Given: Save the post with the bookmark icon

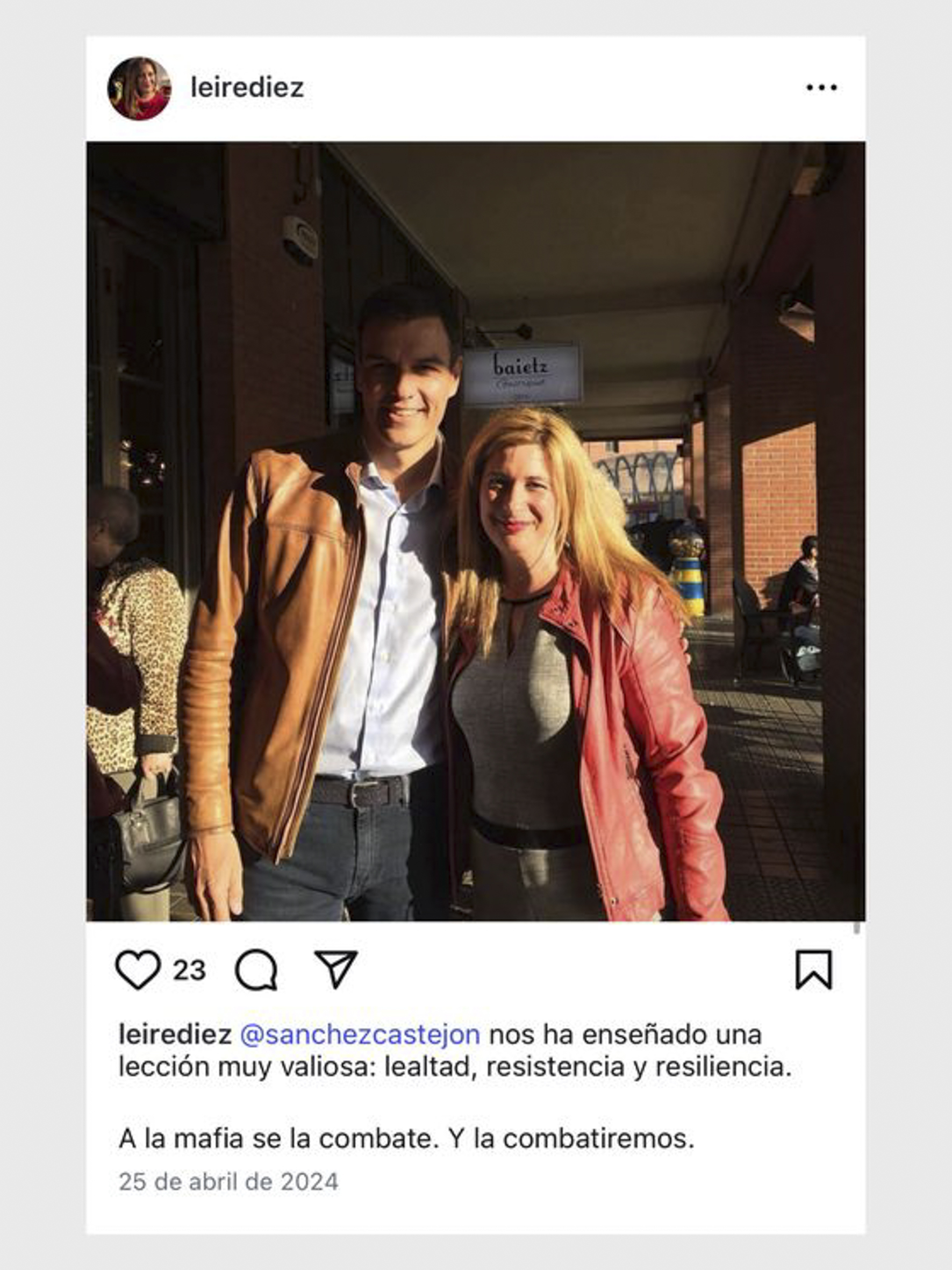Looking at the screenshot, I should coord(813,970).
